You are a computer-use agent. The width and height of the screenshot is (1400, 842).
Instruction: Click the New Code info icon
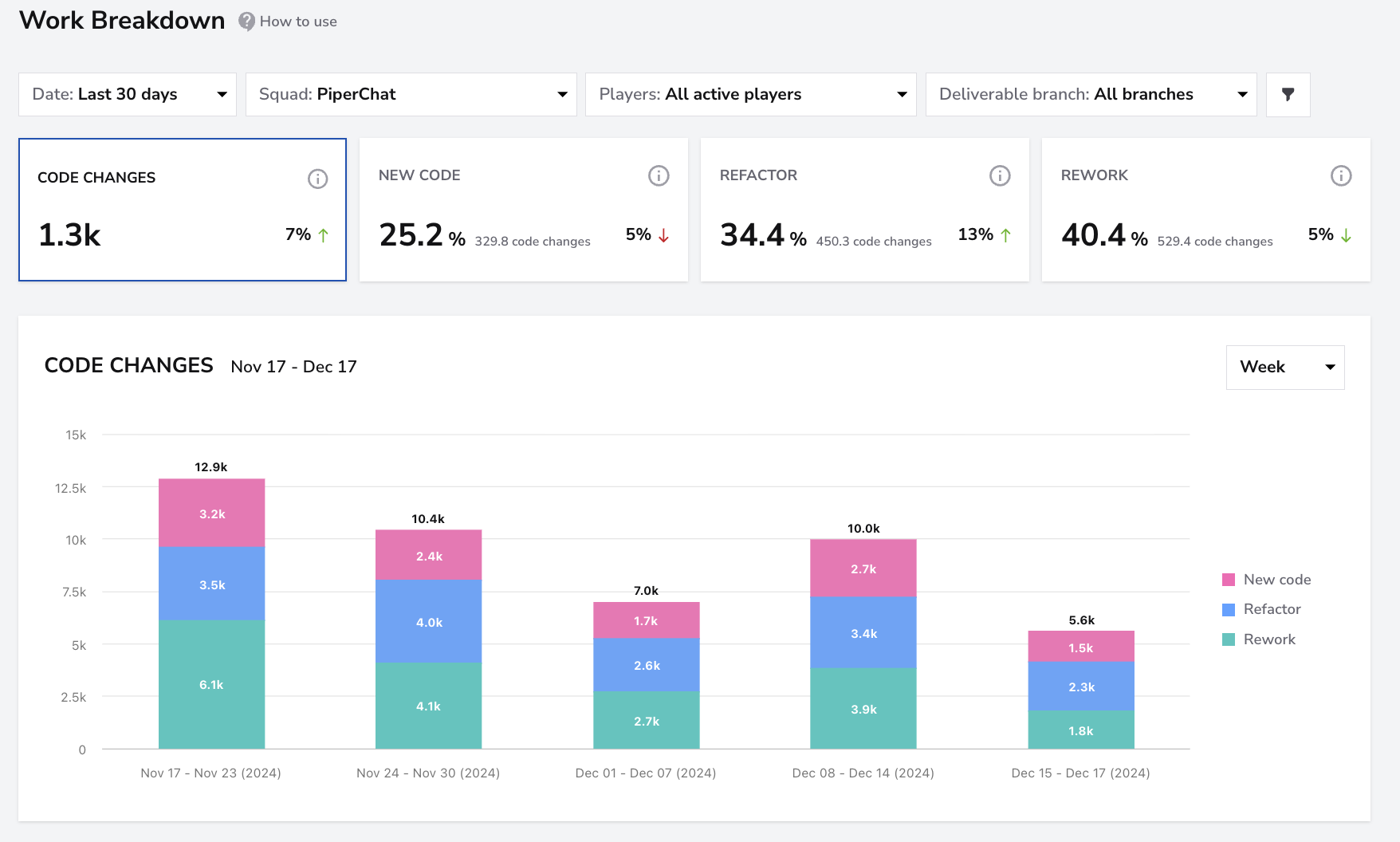coord(659,175)
